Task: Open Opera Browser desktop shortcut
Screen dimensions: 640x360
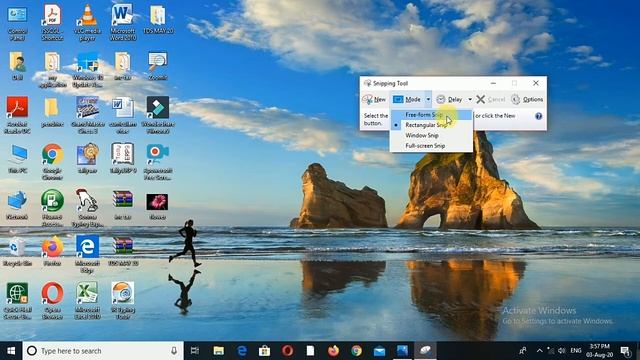Action: pyautogui.click(x=52, y=301)
